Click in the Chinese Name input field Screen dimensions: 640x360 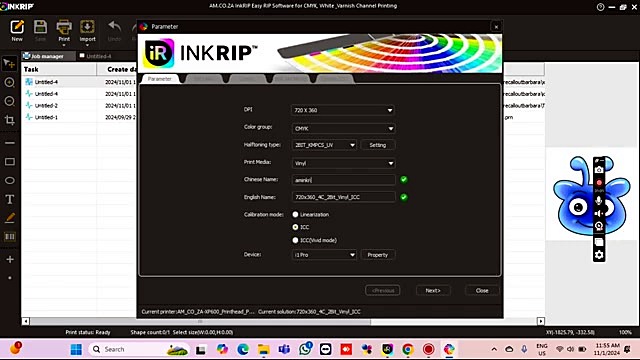point(343,180)
